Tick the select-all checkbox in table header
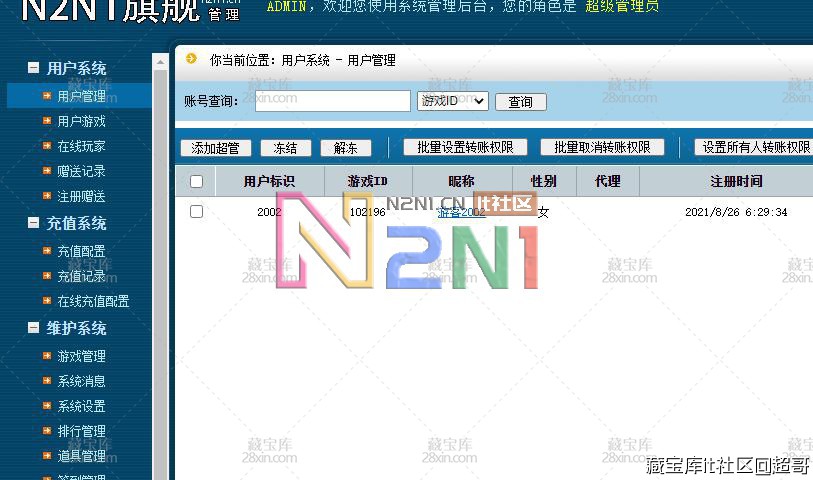Viewport: 813px width, 480px height. tap(196, 181)
